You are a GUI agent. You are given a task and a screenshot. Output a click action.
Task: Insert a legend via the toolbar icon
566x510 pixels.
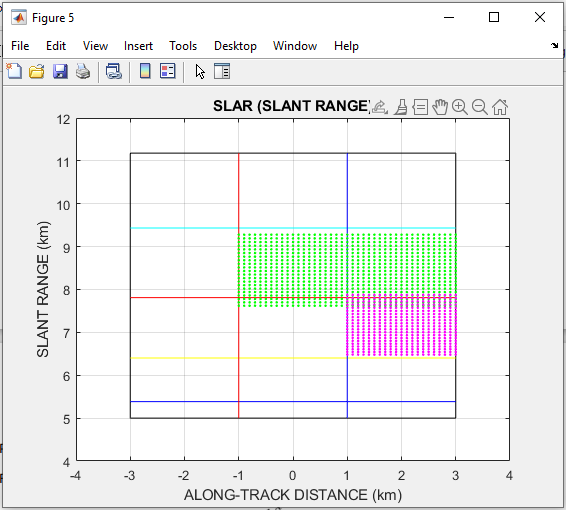[168, 71]
